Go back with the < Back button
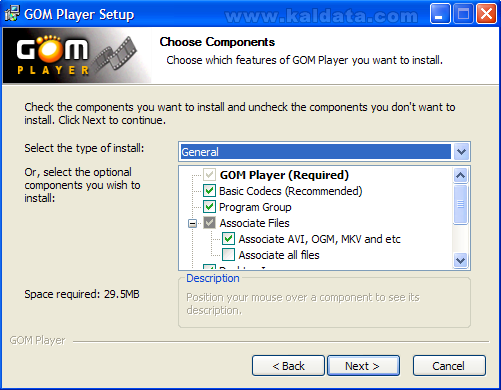501x390 pixels. [288, 366]
